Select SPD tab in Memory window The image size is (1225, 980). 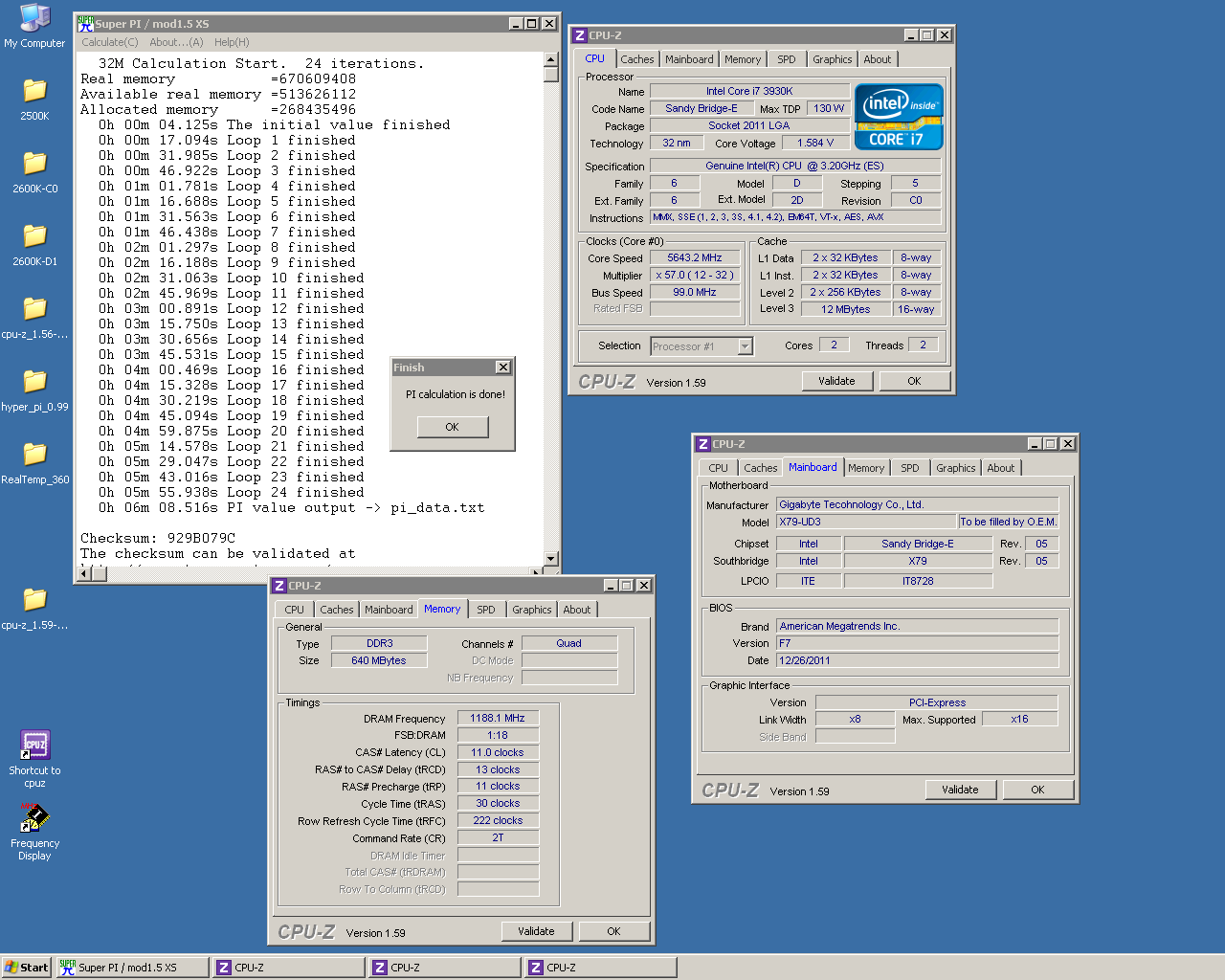coord(486,610)
